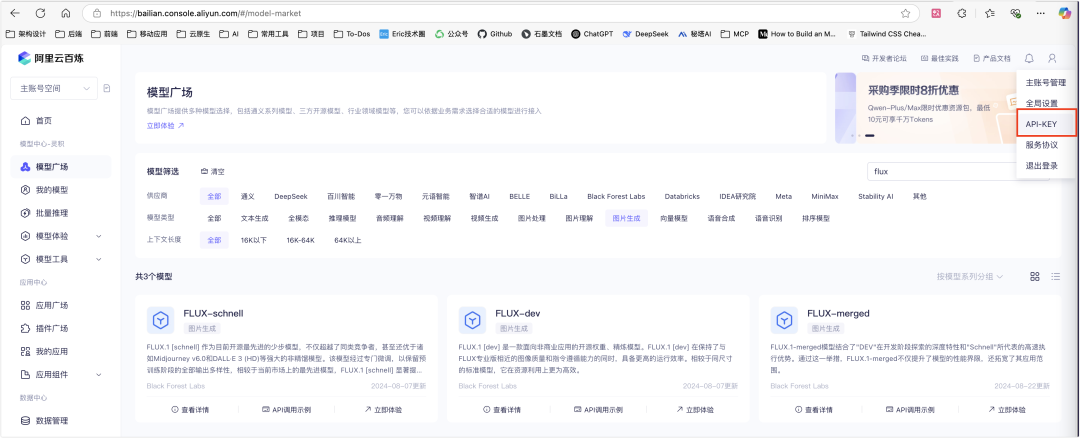Bookmark this page with the star icon
The width and height of the screenshot is (1080, 438).
[906, 13]
